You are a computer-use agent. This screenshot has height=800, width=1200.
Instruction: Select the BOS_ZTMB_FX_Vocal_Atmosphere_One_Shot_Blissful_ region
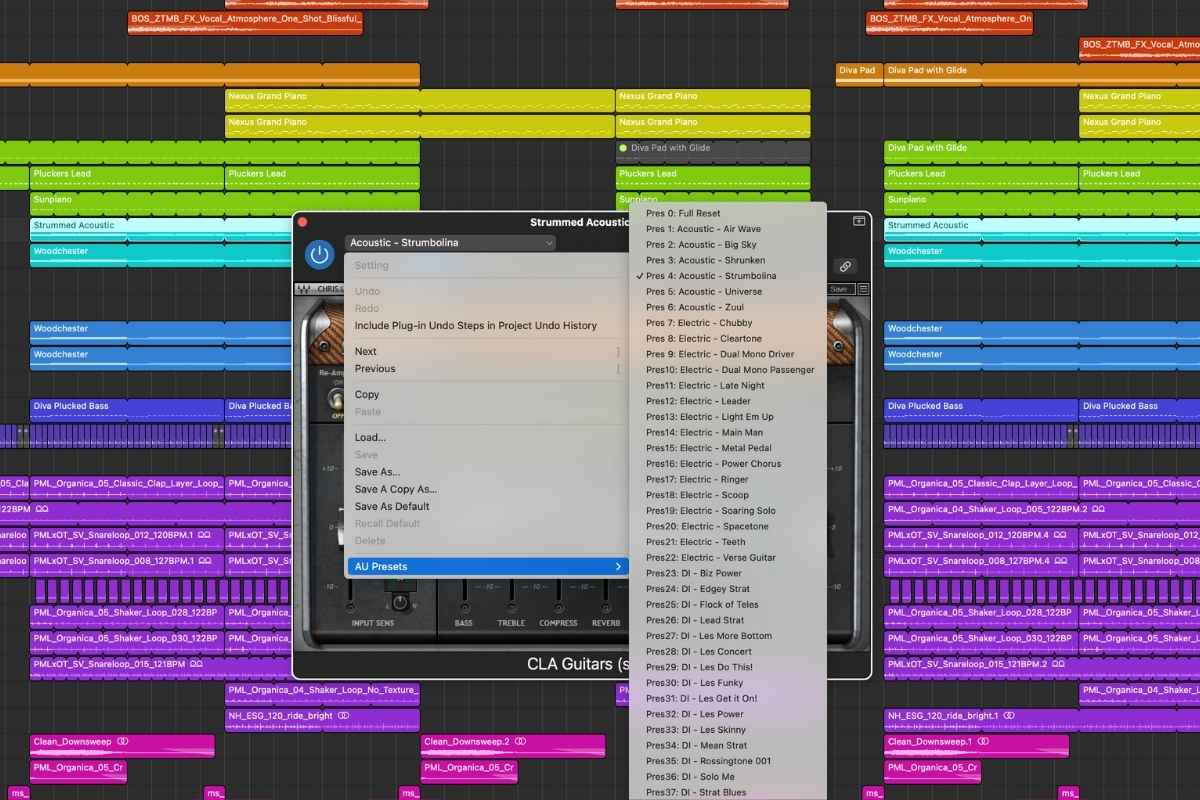click(245, 23)
